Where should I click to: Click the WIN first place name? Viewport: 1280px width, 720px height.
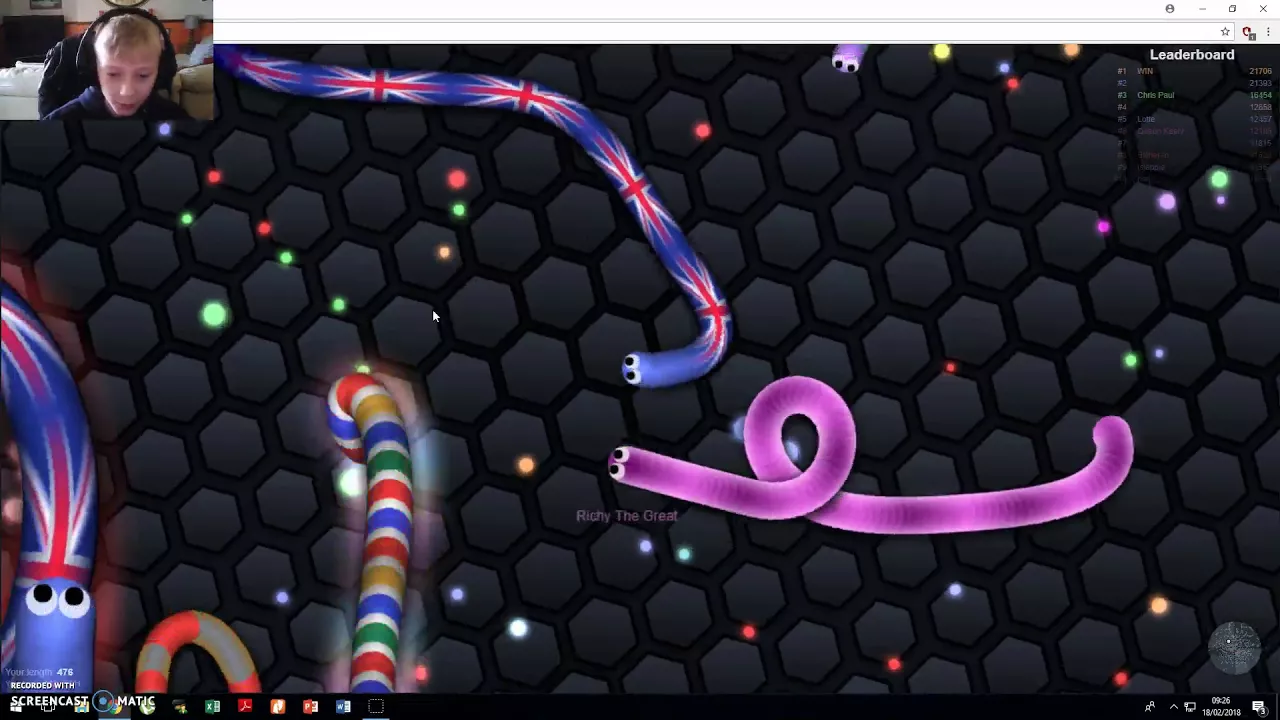tap(1145, 71)
